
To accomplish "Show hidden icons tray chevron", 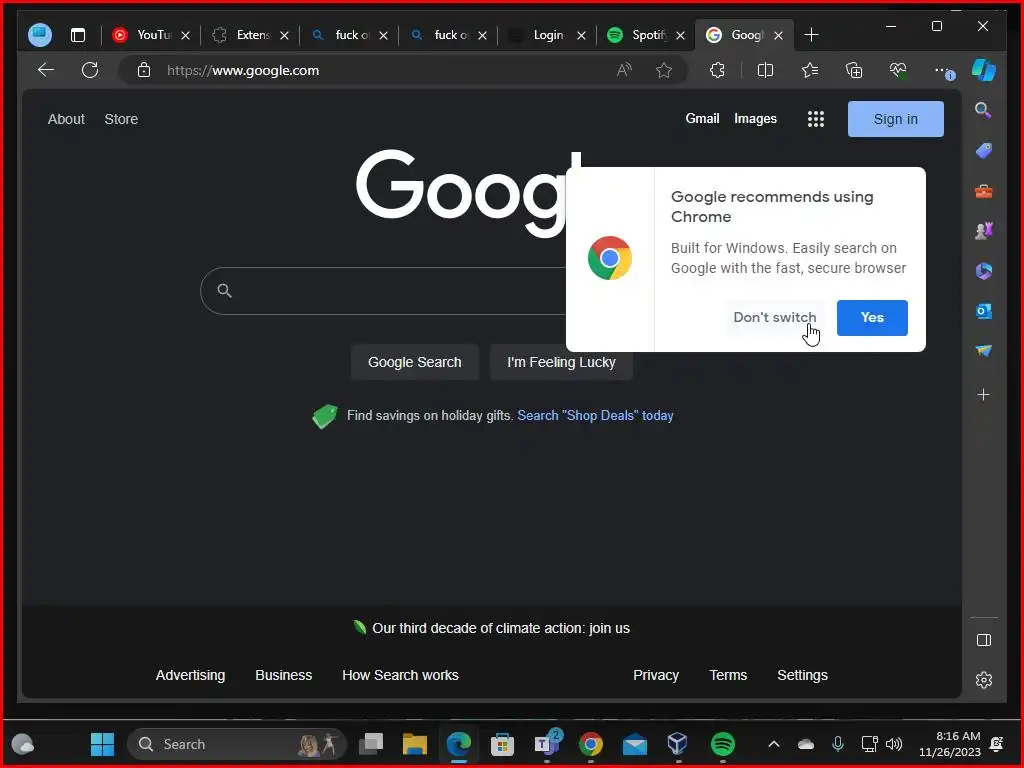I will (x=774, y=744).
